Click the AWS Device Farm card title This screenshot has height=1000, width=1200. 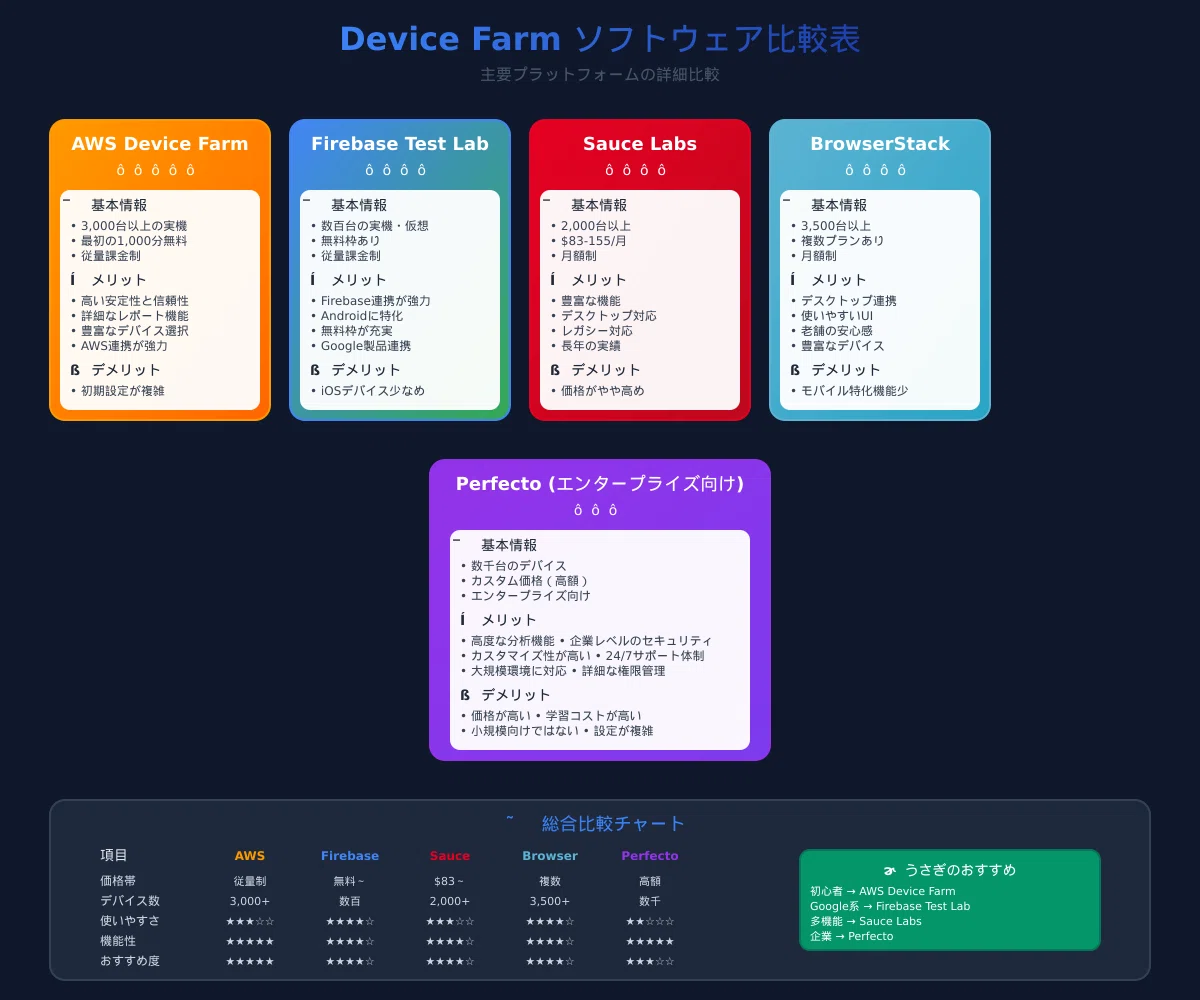point(160,144)
